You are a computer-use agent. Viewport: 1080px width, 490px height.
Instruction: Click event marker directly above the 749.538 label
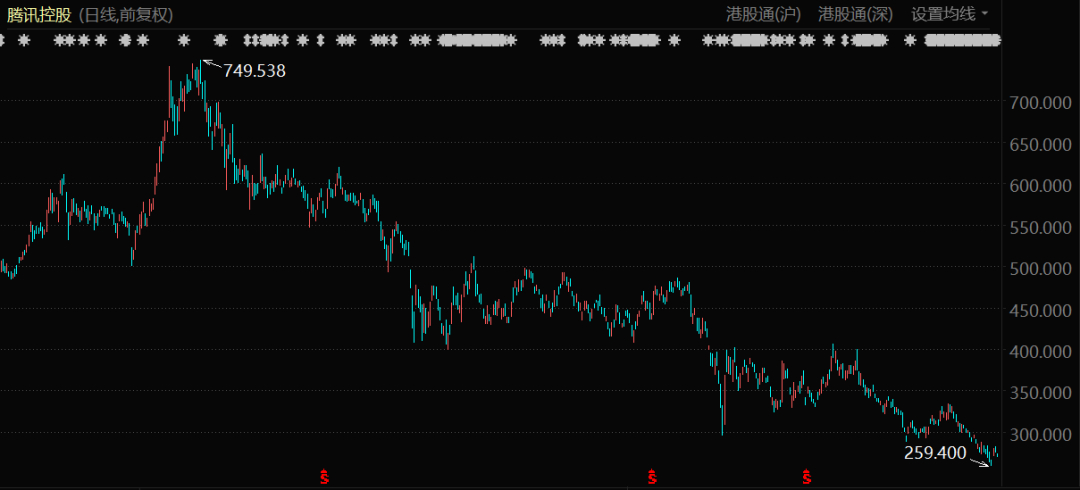coord(221,41)
